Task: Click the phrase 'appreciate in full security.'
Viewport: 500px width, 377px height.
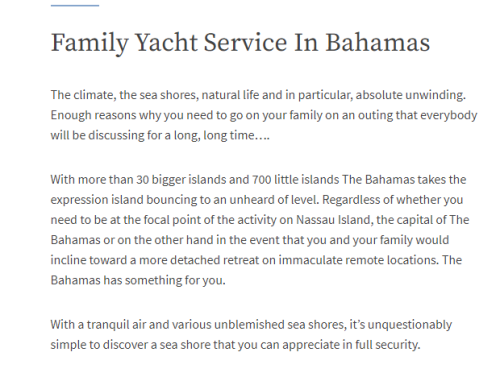Action: (x=351, y=345)
